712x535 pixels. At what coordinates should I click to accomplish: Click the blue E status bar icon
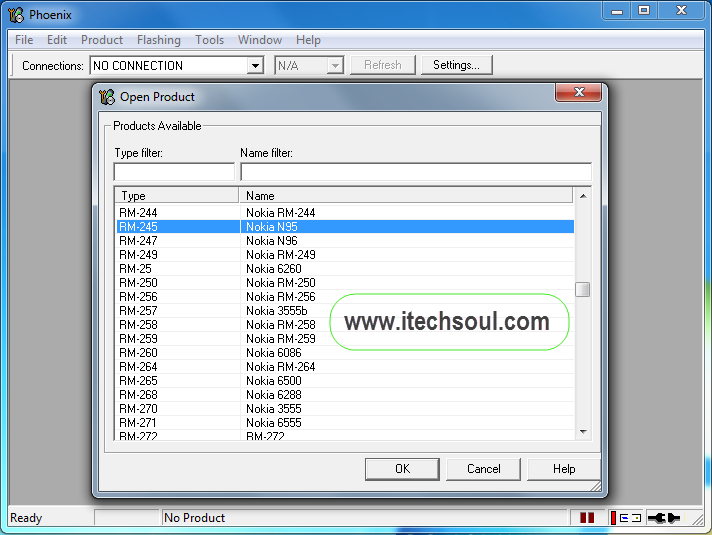click(x=624, y=518)
